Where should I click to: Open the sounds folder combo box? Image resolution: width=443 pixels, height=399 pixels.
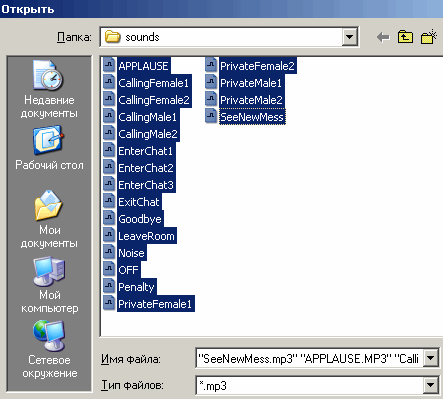pos(229,37)
